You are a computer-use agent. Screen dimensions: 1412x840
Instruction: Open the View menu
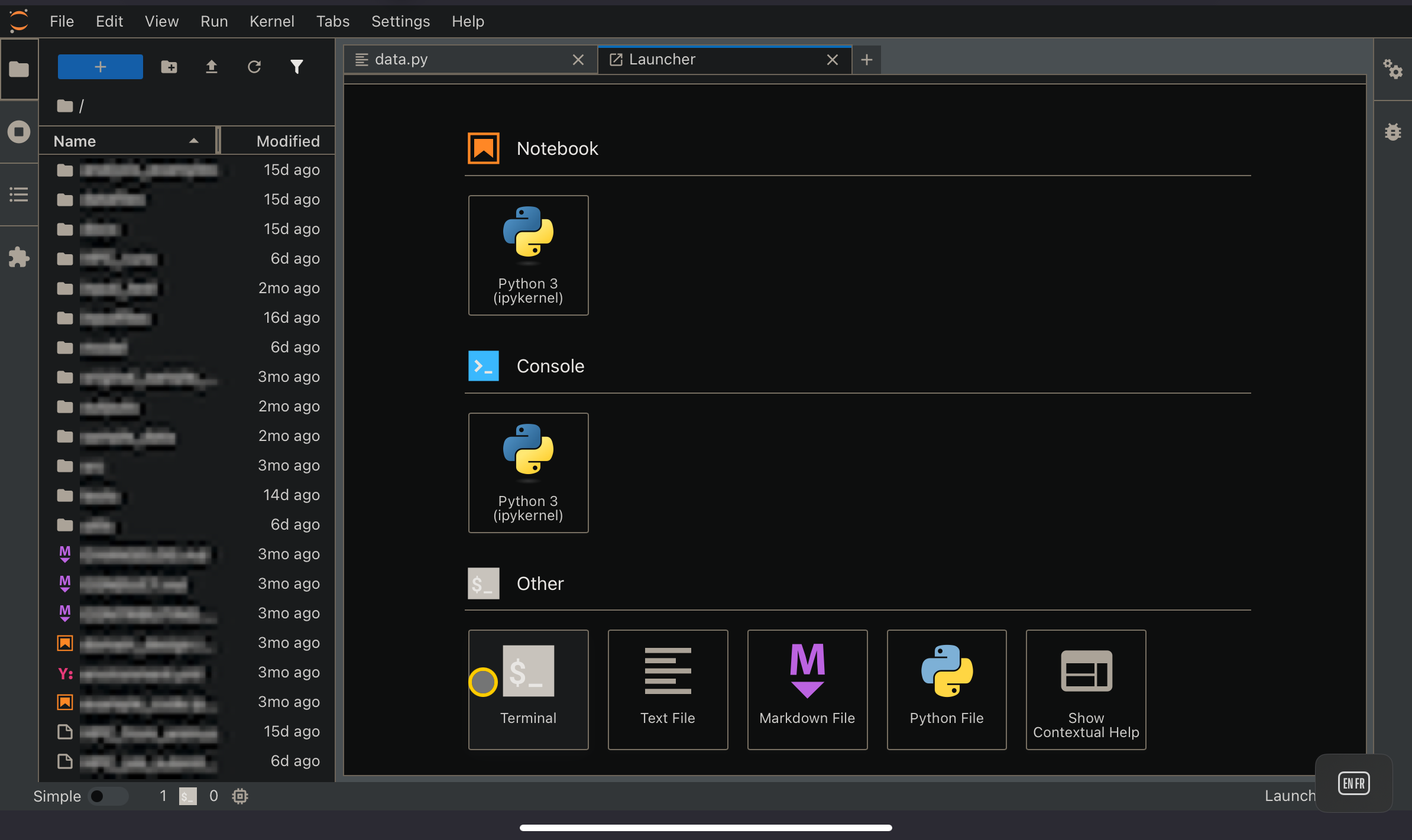pos(161,21)
